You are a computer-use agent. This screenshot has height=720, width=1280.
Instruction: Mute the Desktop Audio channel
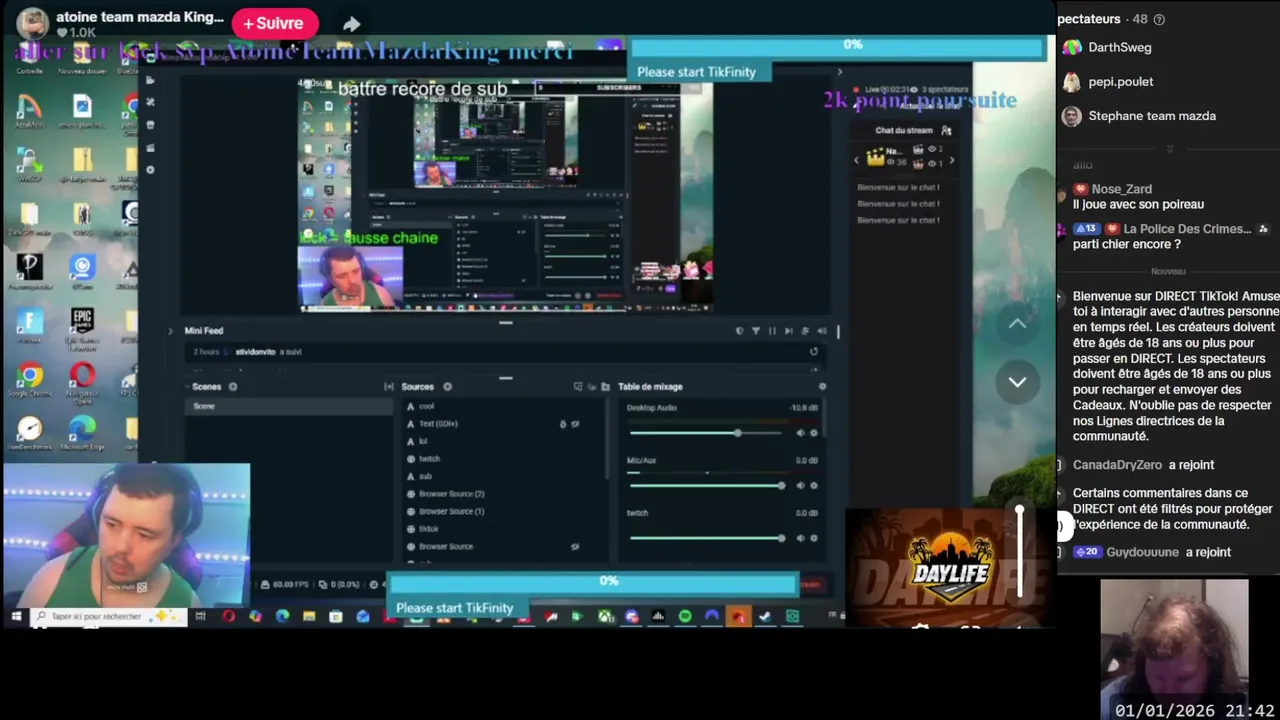[800, 433]
